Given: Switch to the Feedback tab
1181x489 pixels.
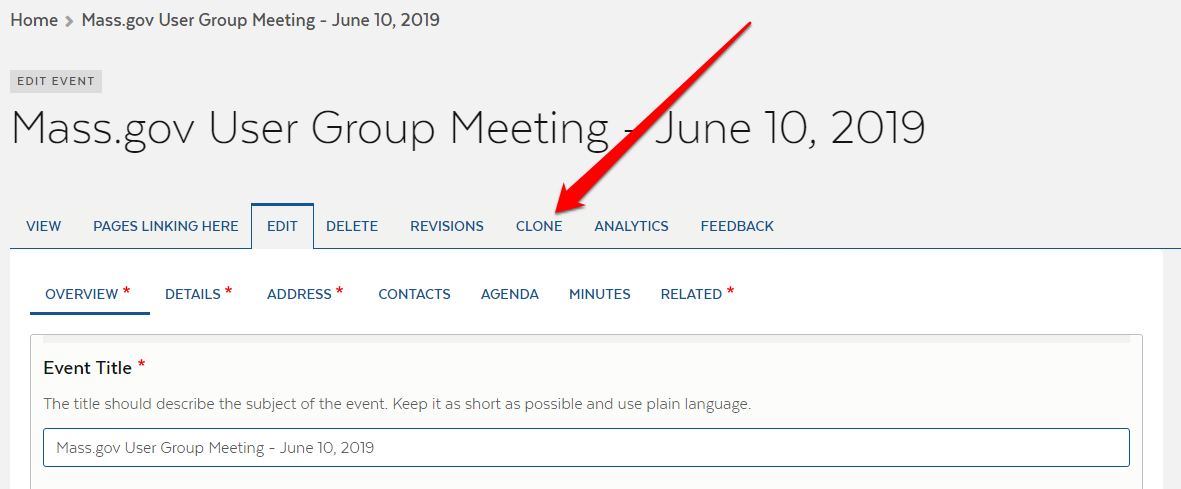Looking at the screenshot, I should pos(737,226).
